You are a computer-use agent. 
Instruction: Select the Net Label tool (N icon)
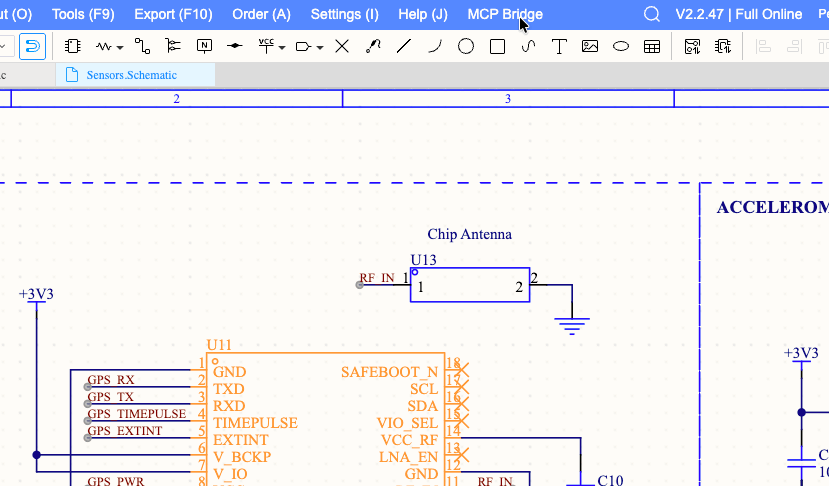[x=204, y=47]
